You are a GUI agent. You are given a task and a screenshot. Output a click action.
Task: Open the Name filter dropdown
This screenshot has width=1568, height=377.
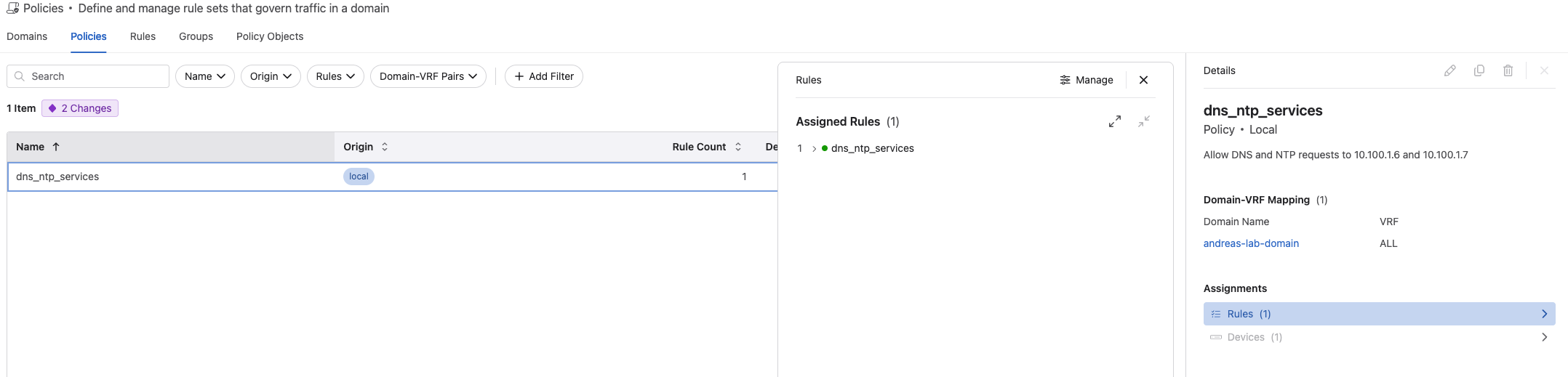coord(204,76)
